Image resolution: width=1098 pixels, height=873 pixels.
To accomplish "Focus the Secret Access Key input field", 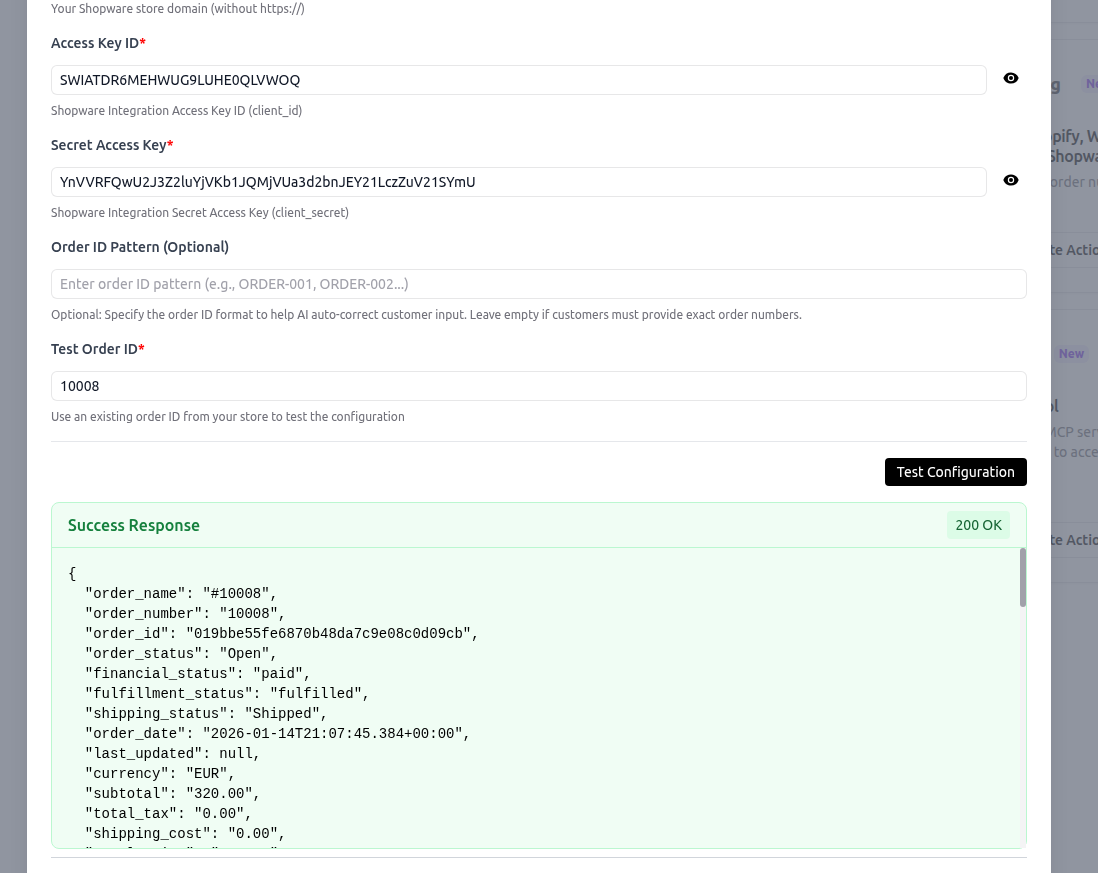I will pos(518,182).
